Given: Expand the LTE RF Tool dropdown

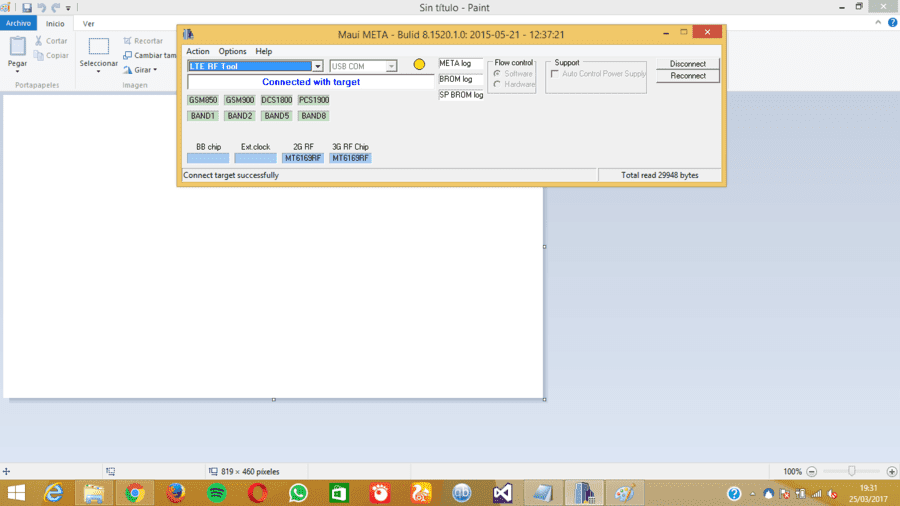Looking at the screenshot, I should (x=317, y=66).
